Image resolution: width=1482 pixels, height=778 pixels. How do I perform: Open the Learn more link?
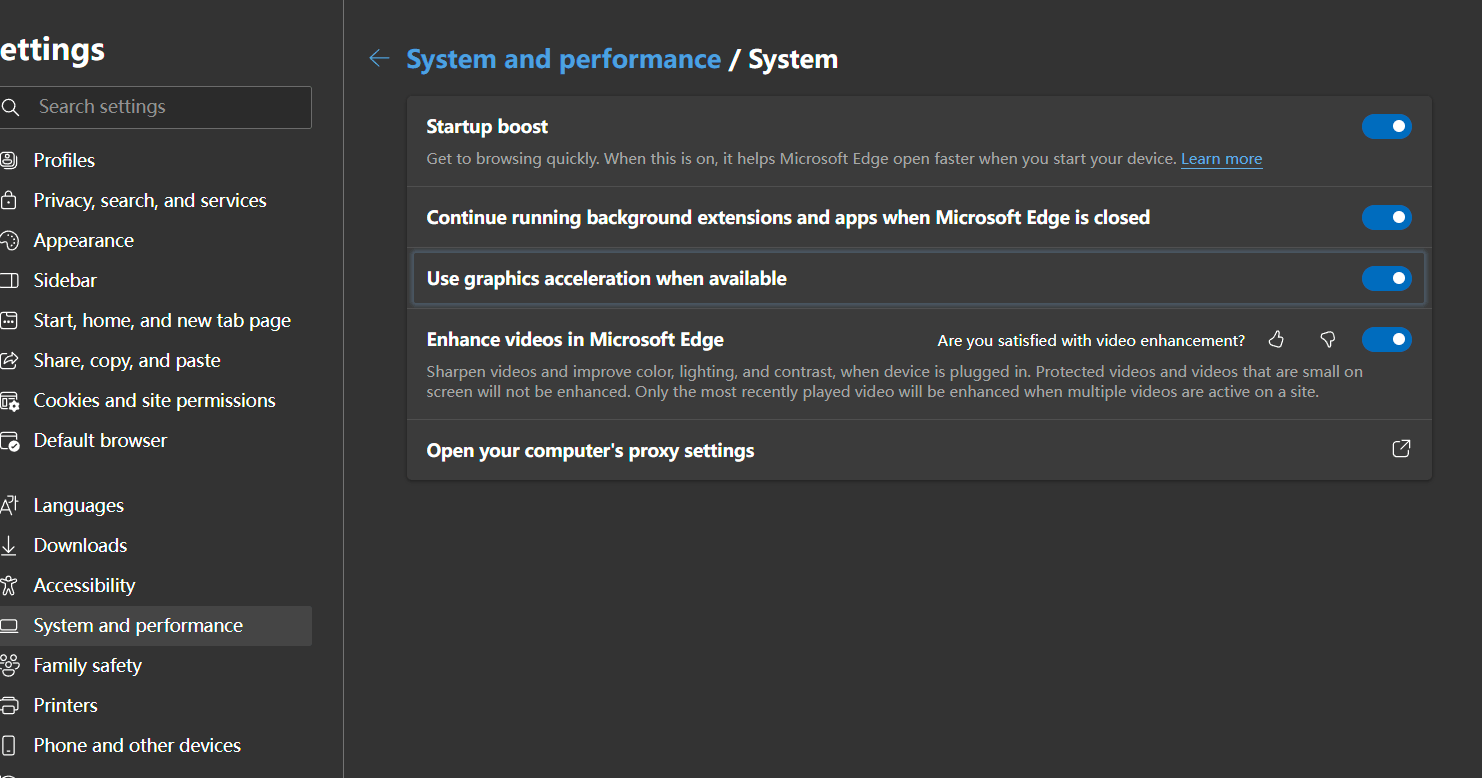(1221, 159)
